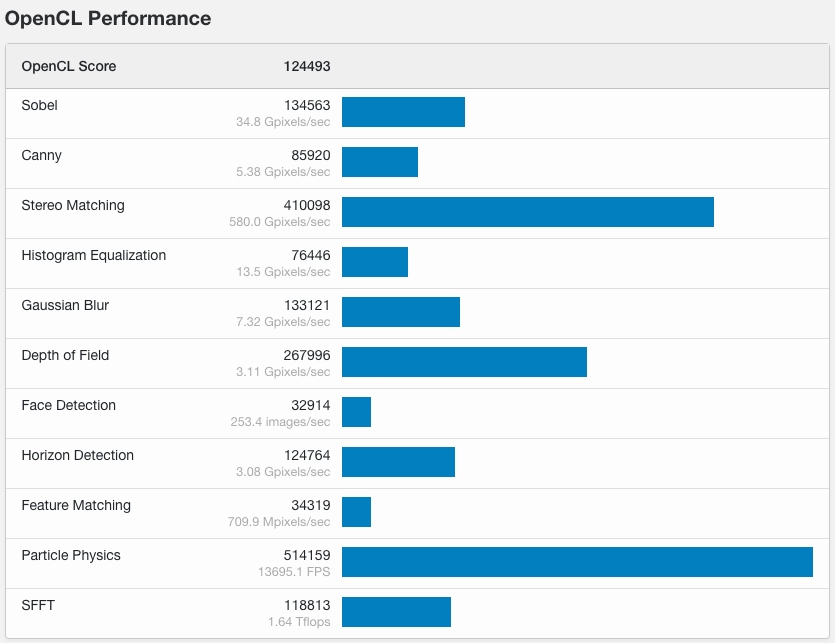Click the Depth of Field score 267996

point(306,356)
